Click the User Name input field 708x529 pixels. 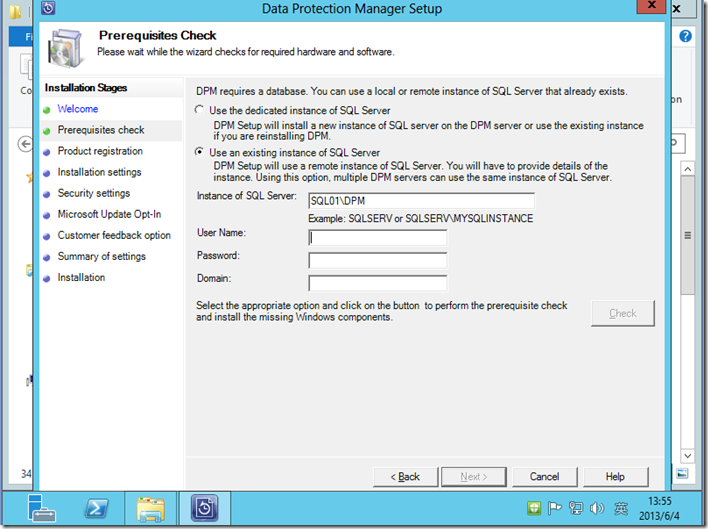click(x=378, y=237)
